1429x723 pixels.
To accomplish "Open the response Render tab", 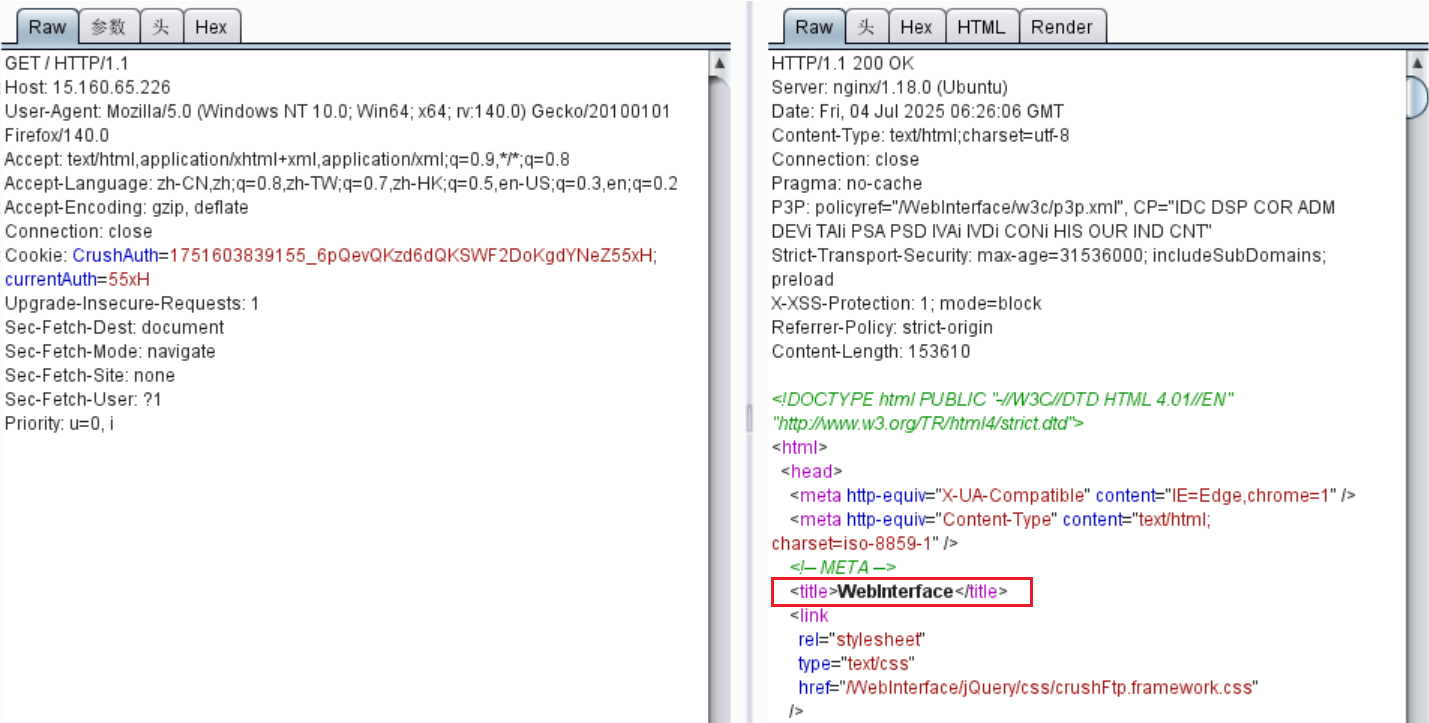I will click(x=1062, y=27).
